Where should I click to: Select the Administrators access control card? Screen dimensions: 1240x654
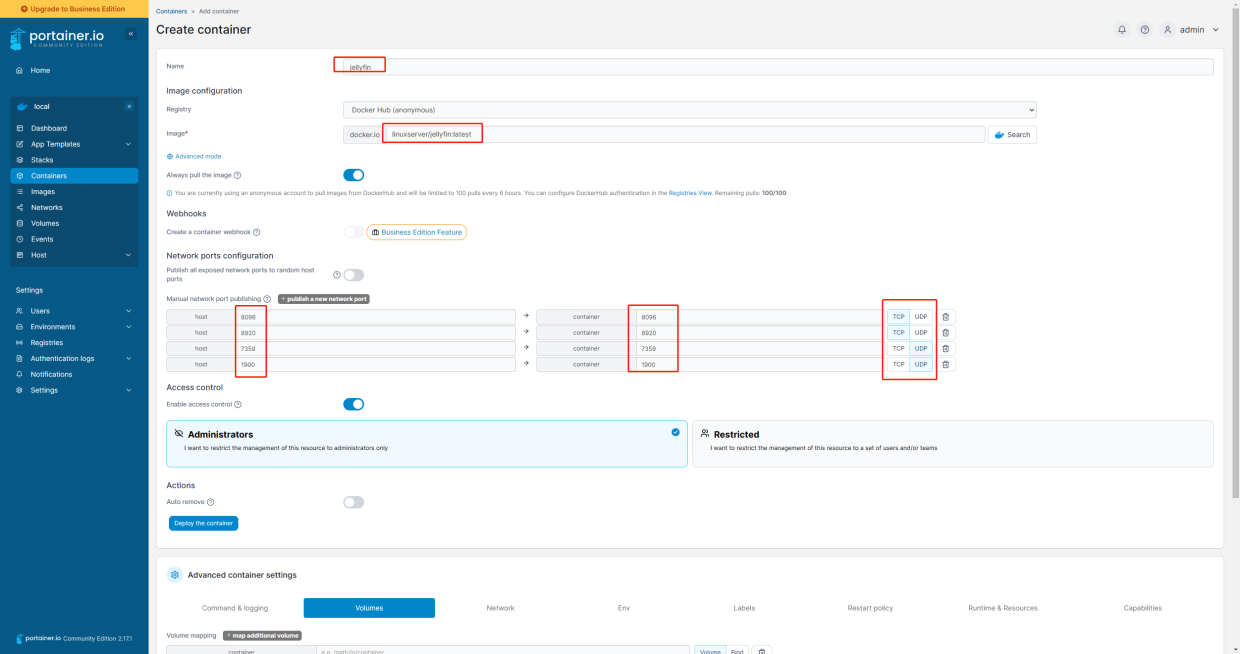(x=427, y=444)
